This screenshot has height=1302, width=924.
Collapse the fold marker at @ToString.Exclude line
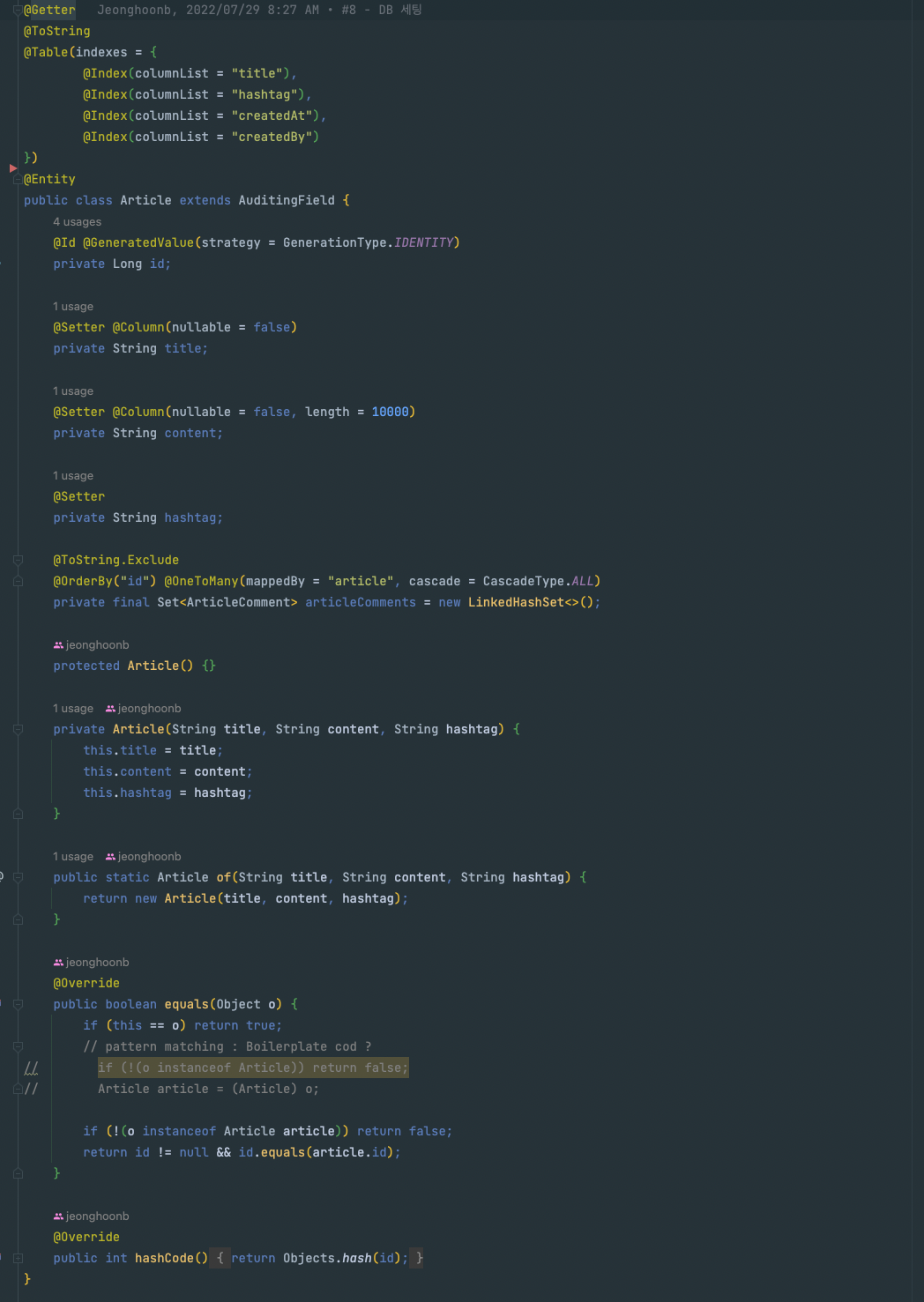click(x=18, y=561)
